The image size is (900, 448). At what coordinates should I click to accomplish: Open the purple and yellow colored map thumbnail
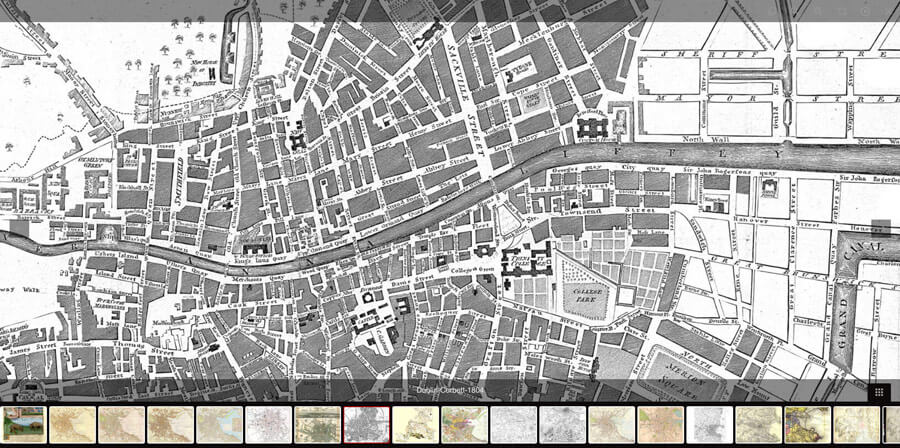(x=808, y=424)
